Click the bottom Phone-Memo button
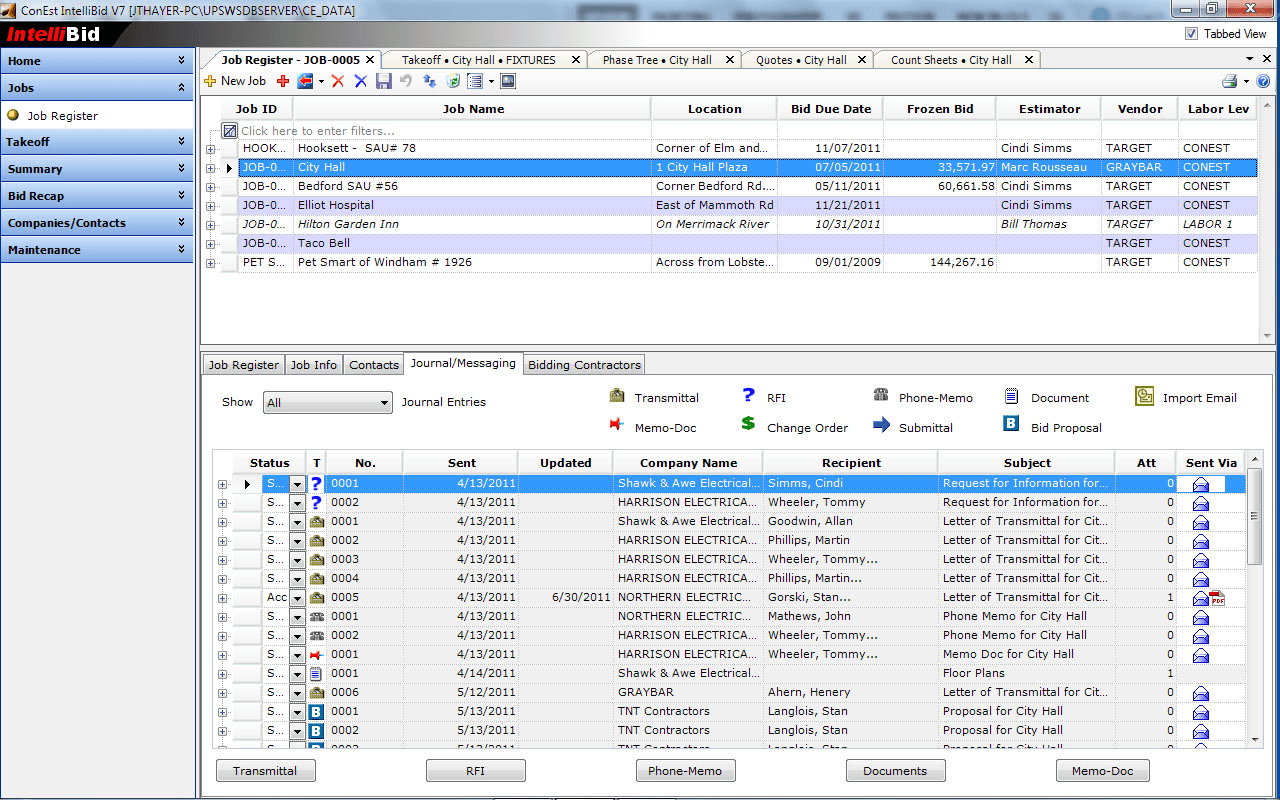1280x800 pixels. [x=685, y=771]
